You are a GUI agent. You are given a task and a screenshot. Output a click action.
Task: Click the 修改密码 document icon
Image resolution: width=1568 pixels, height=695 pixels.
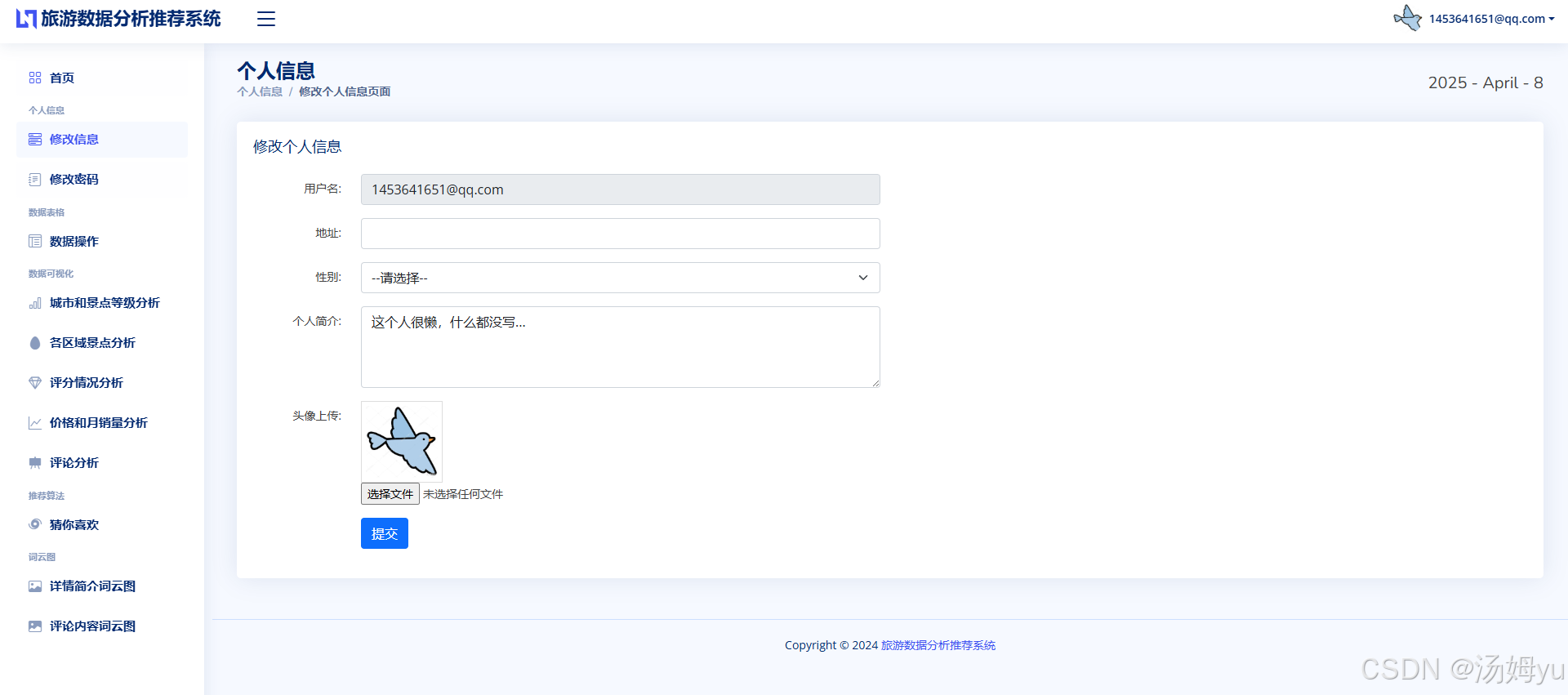coord(35,180)
